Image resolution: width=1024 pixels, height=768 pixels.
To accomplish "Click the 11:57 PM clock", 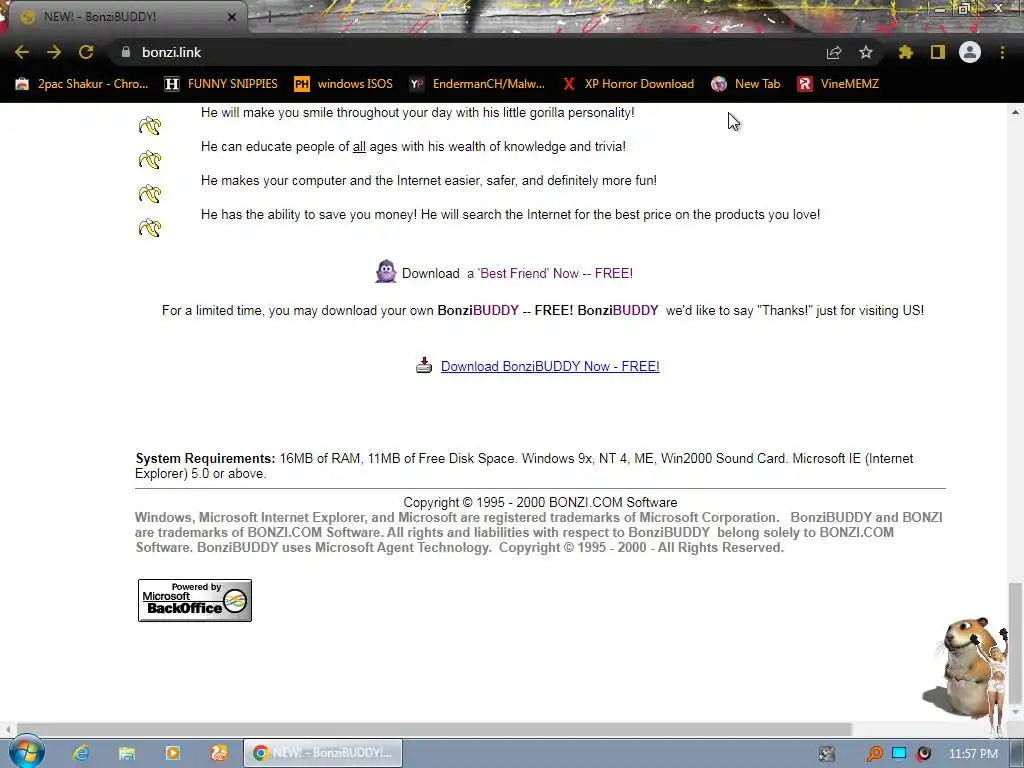I will pyautogui.click(x=973, y=754).
